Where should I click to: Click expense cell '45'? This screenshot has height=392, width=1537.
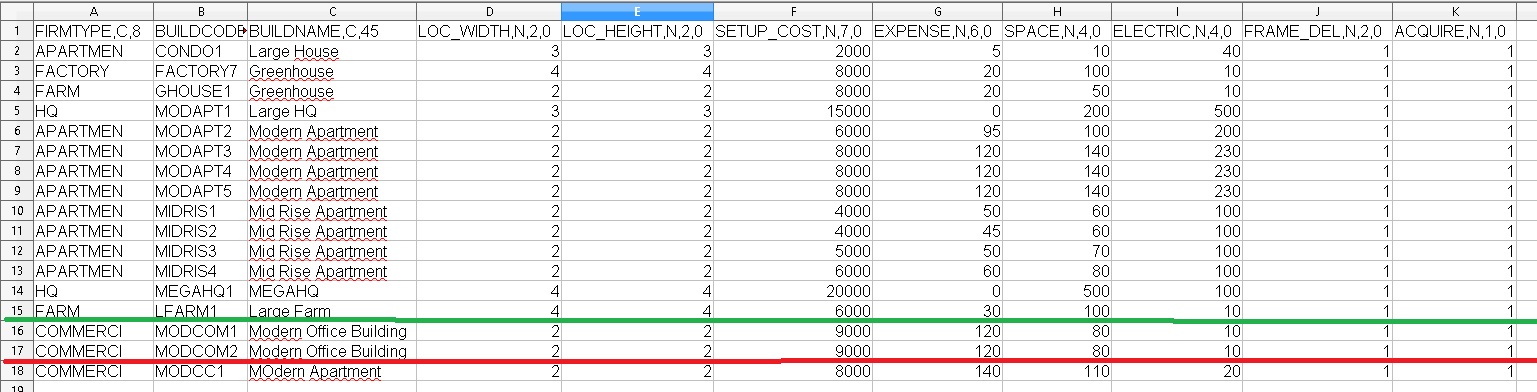coord(936,231)
